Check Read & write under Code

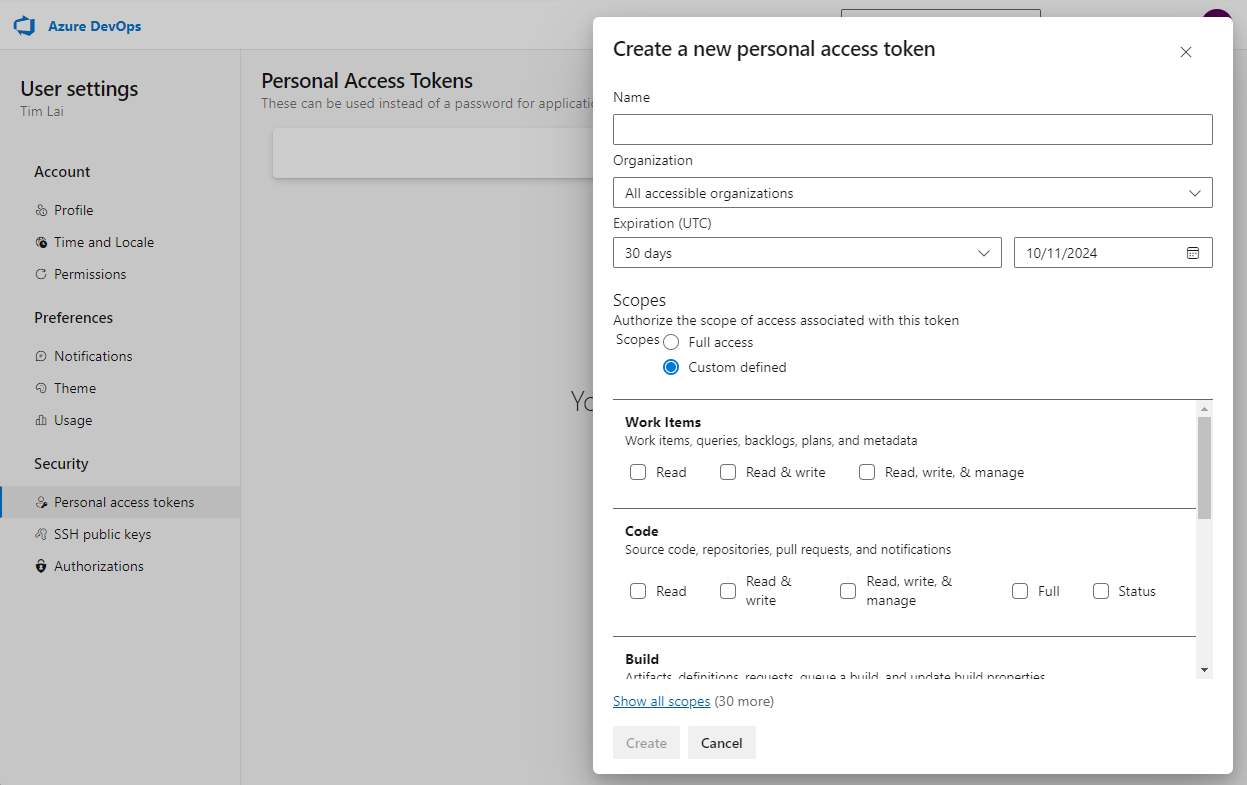coord(728,591)
